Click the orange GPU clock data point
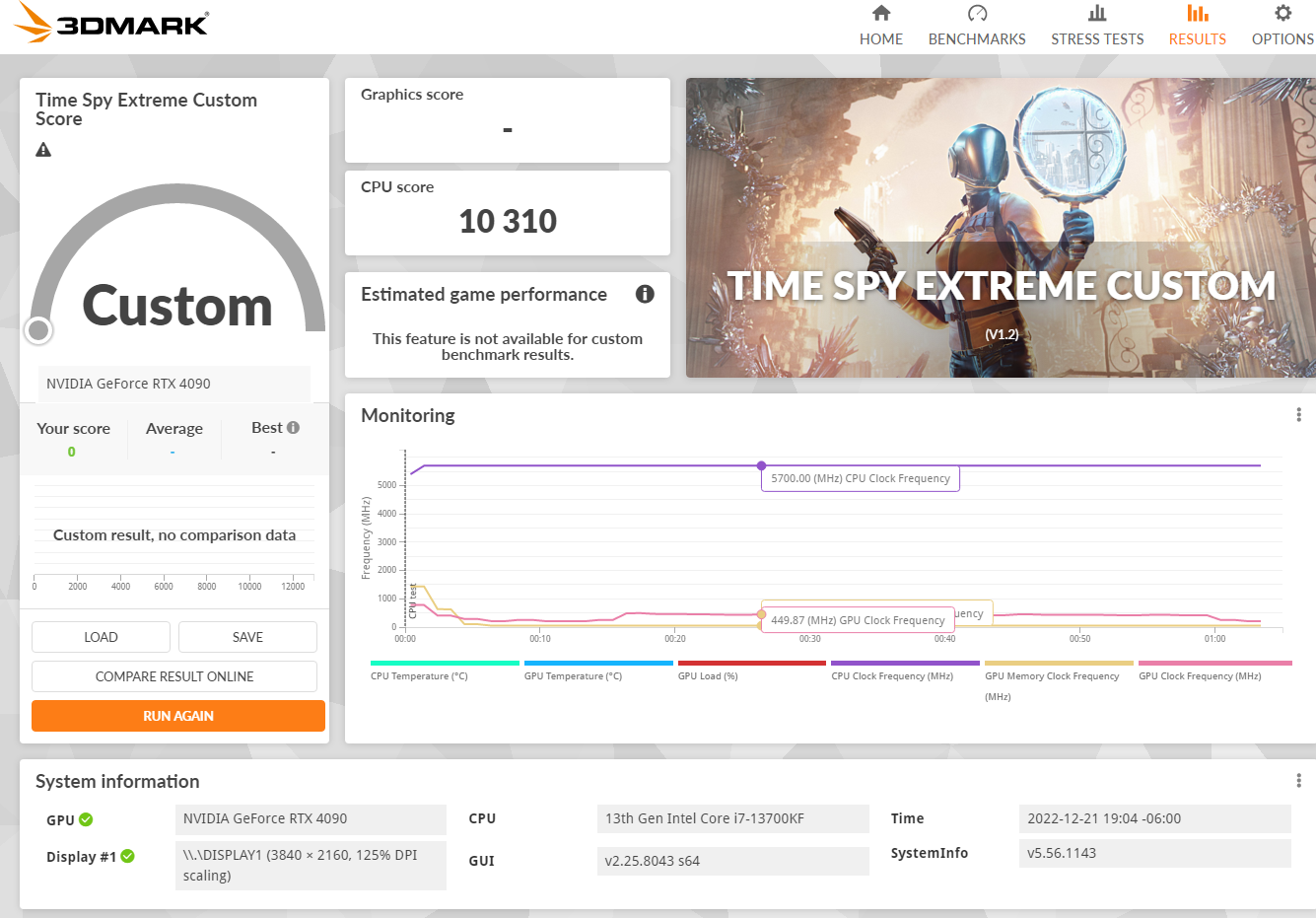The image size is (1316, 918). [761, 614]
